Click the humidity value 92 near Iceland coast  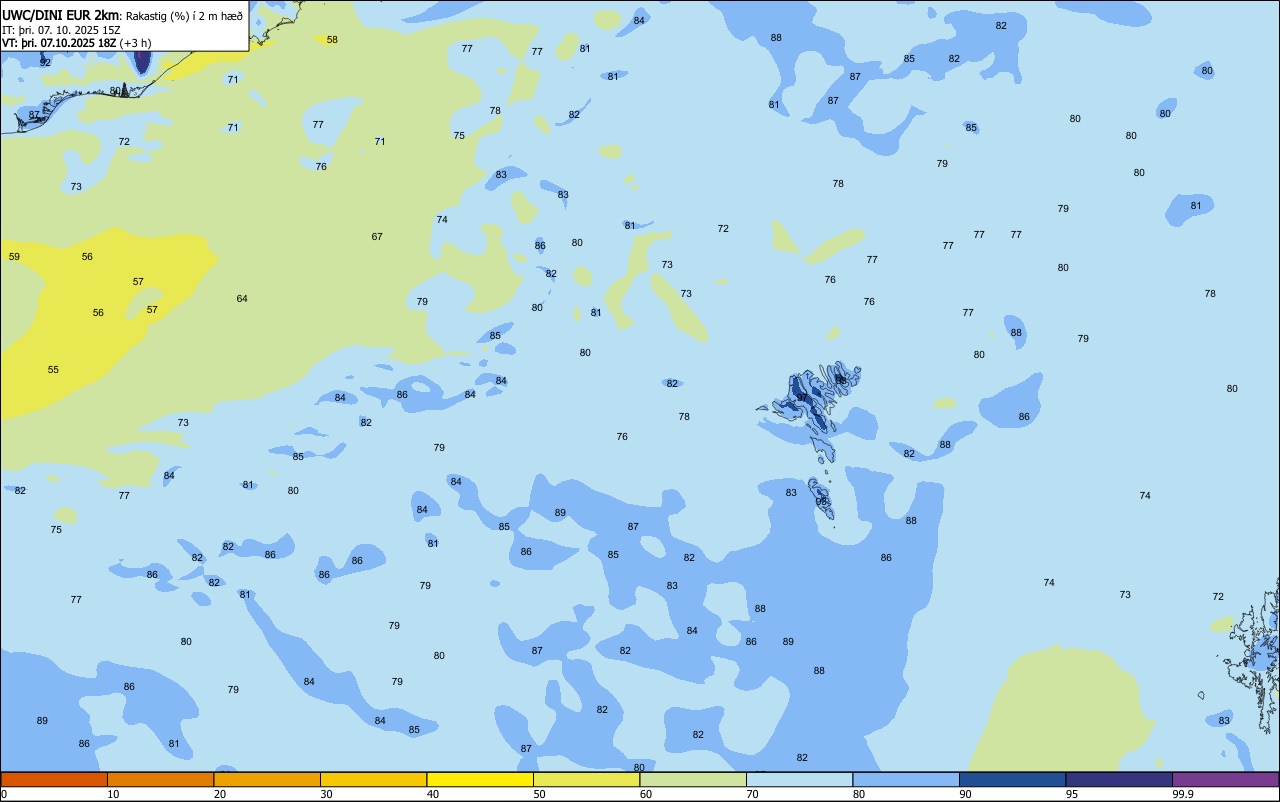(x=45, y=62)
